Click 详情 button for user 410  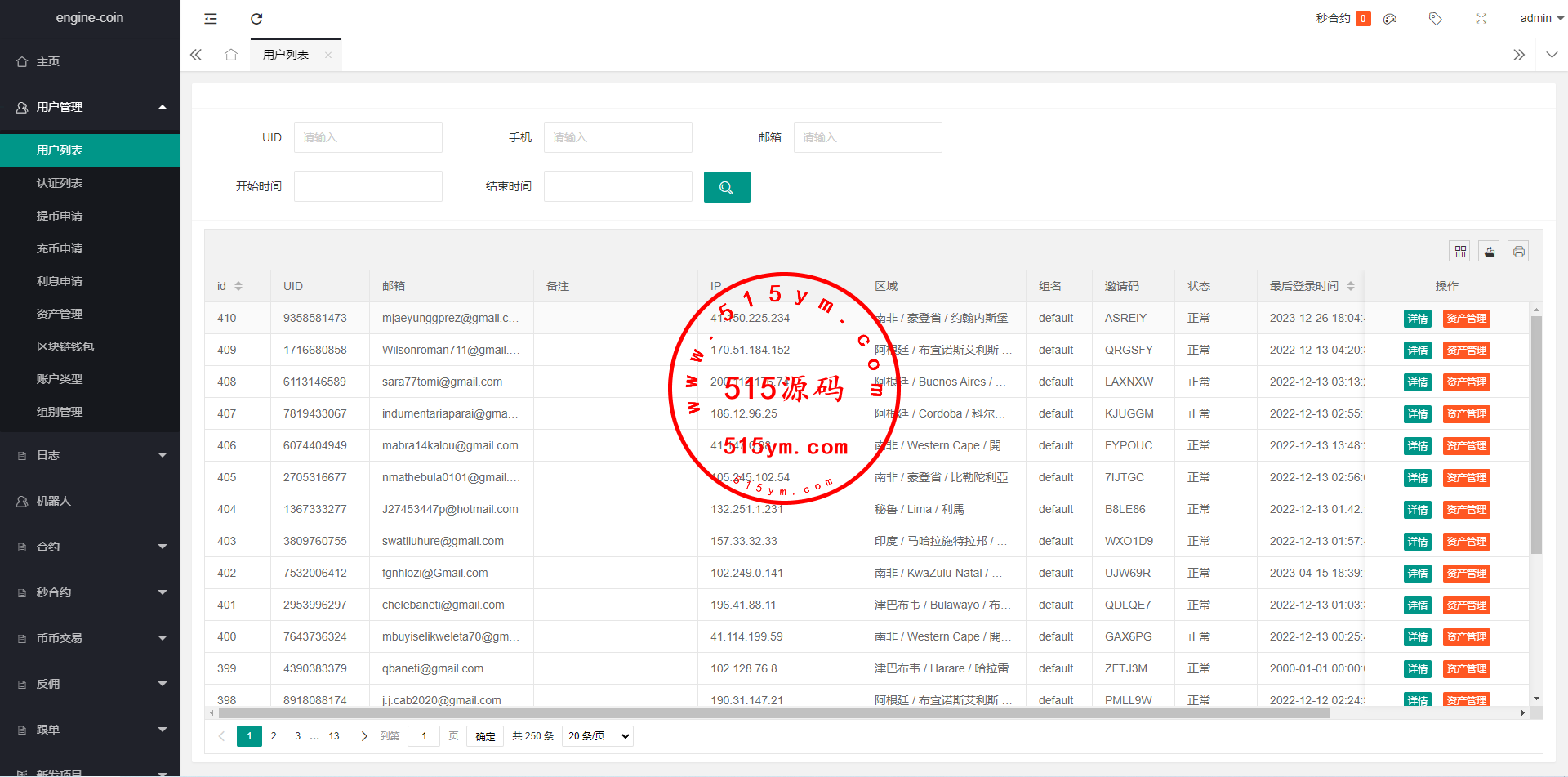tap(1417, 319)
